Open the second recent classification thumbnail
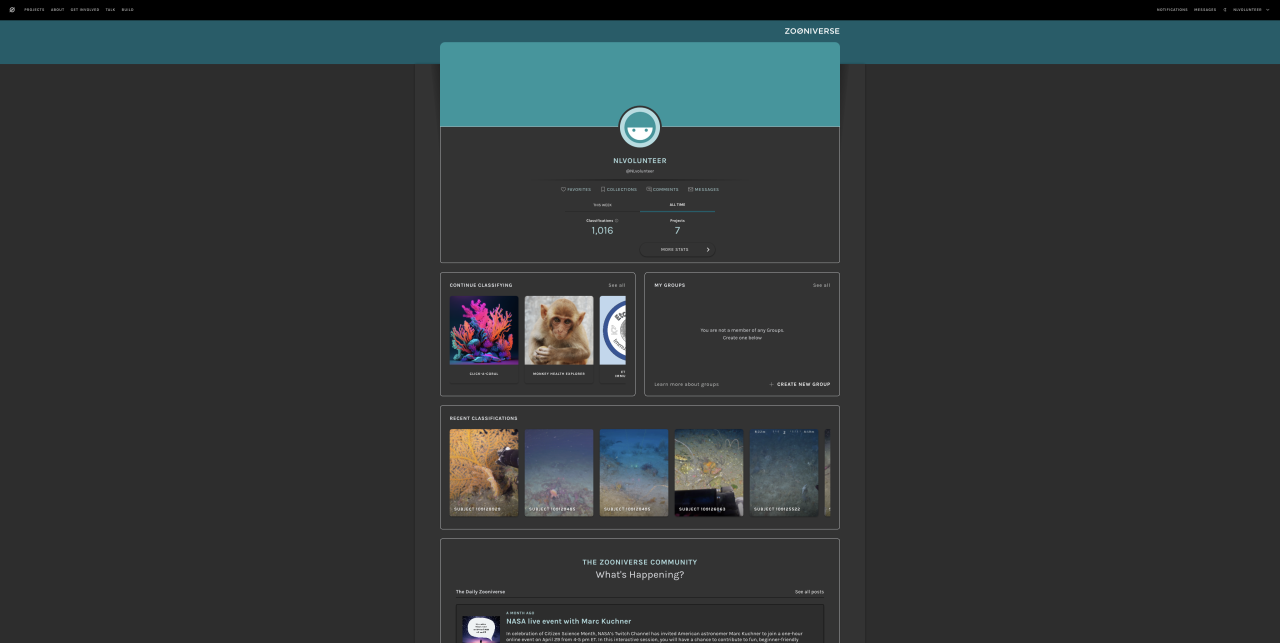1280x643 pixels. [559, 473]
